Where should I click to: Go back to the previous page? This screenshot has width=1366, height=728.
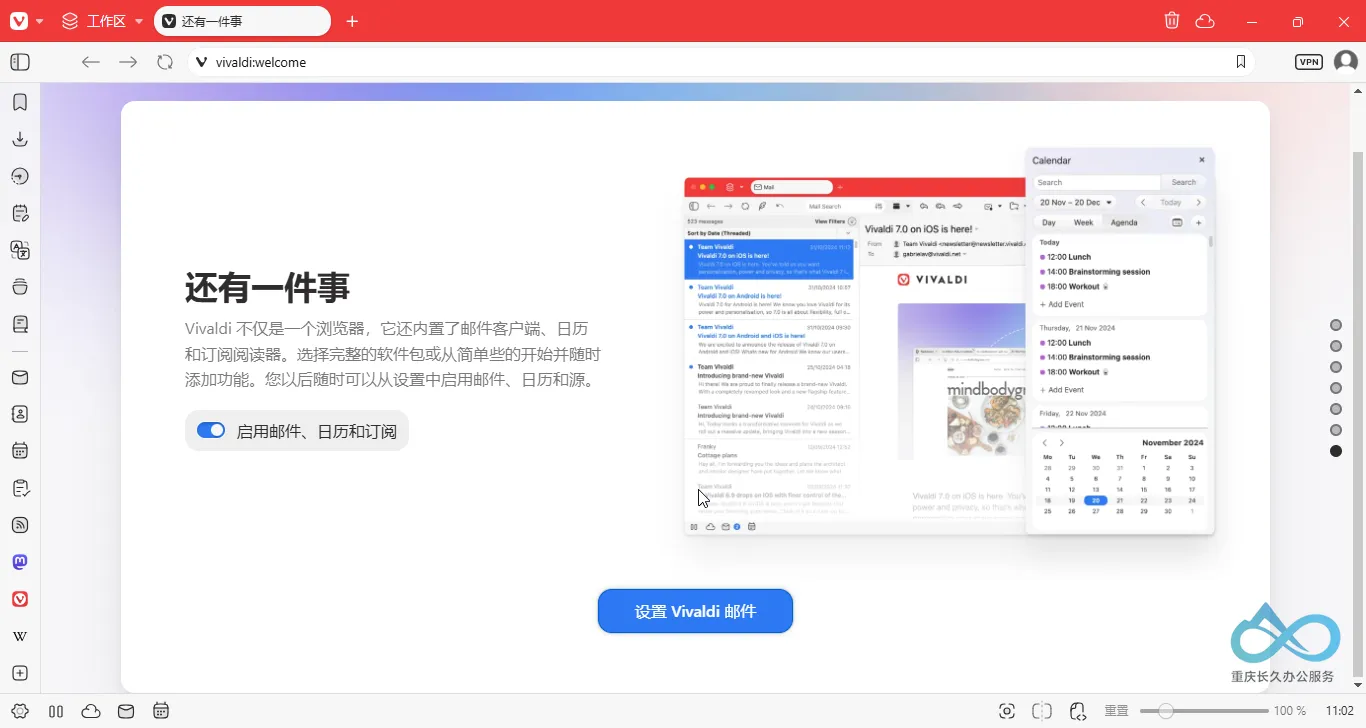91,62
